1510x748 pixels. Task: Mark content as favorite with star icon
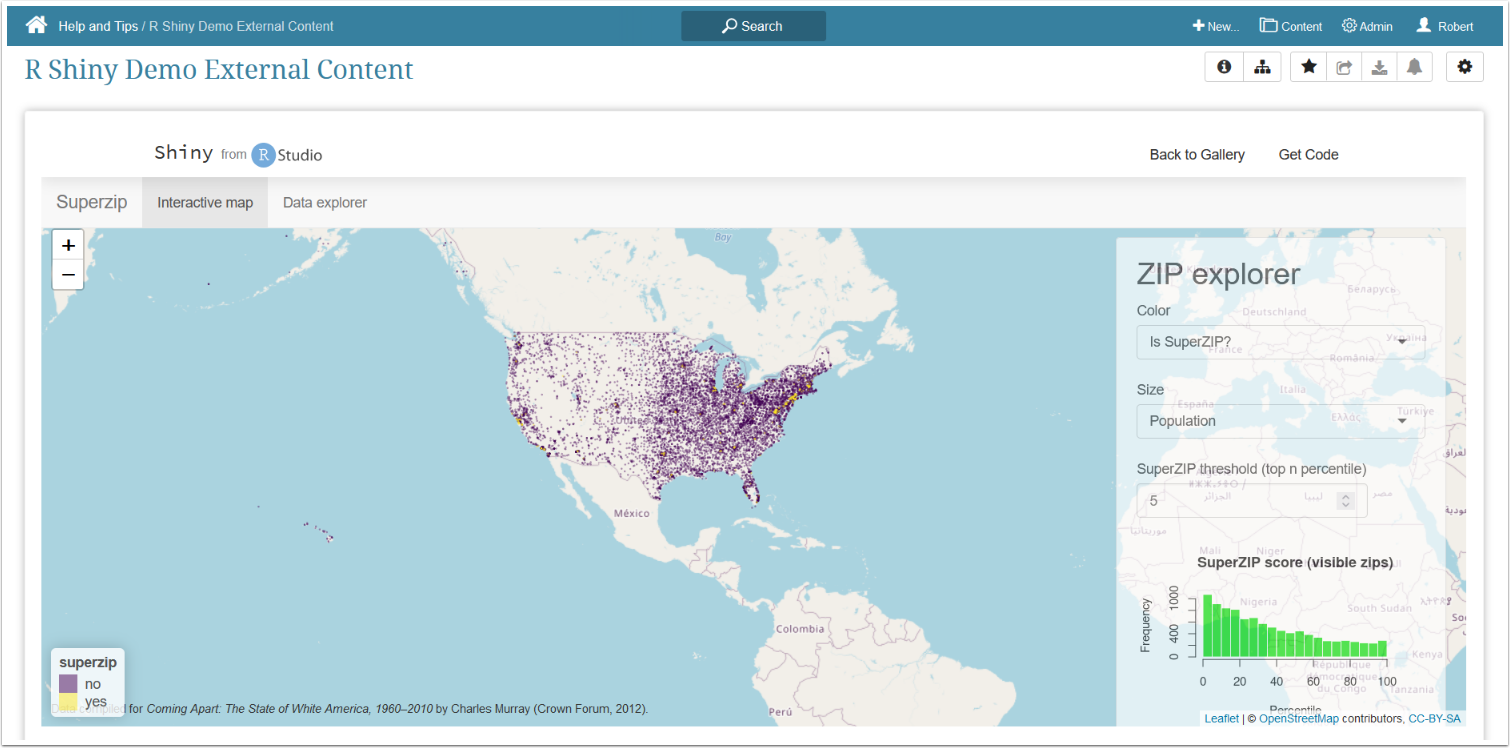click(x=1309, y=67)
